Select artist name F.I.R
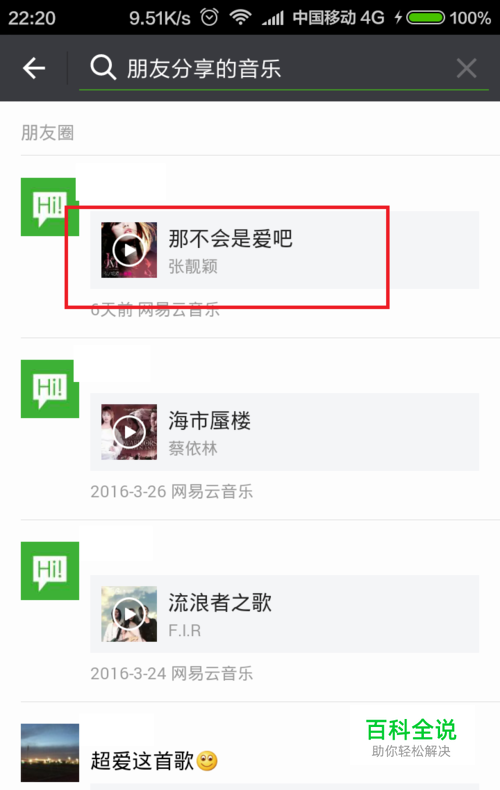 click(184, 630)
